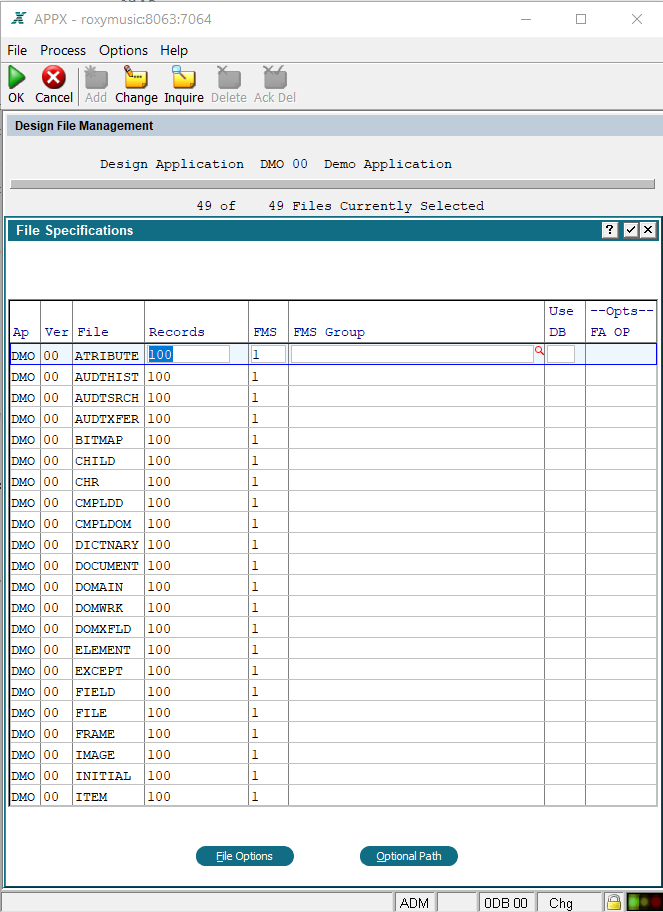Open FMS Group lookup magnifier icon

539,351
